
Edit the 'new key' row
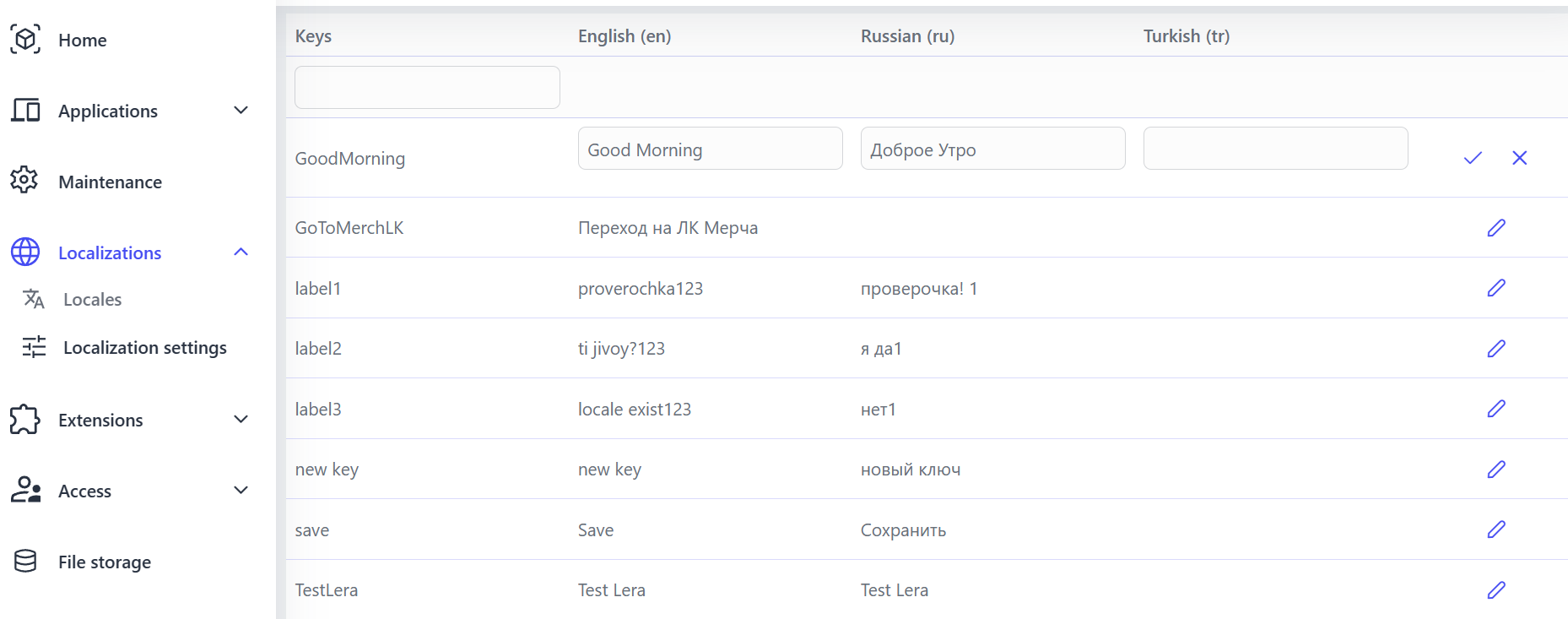(x=1495, y=470)
